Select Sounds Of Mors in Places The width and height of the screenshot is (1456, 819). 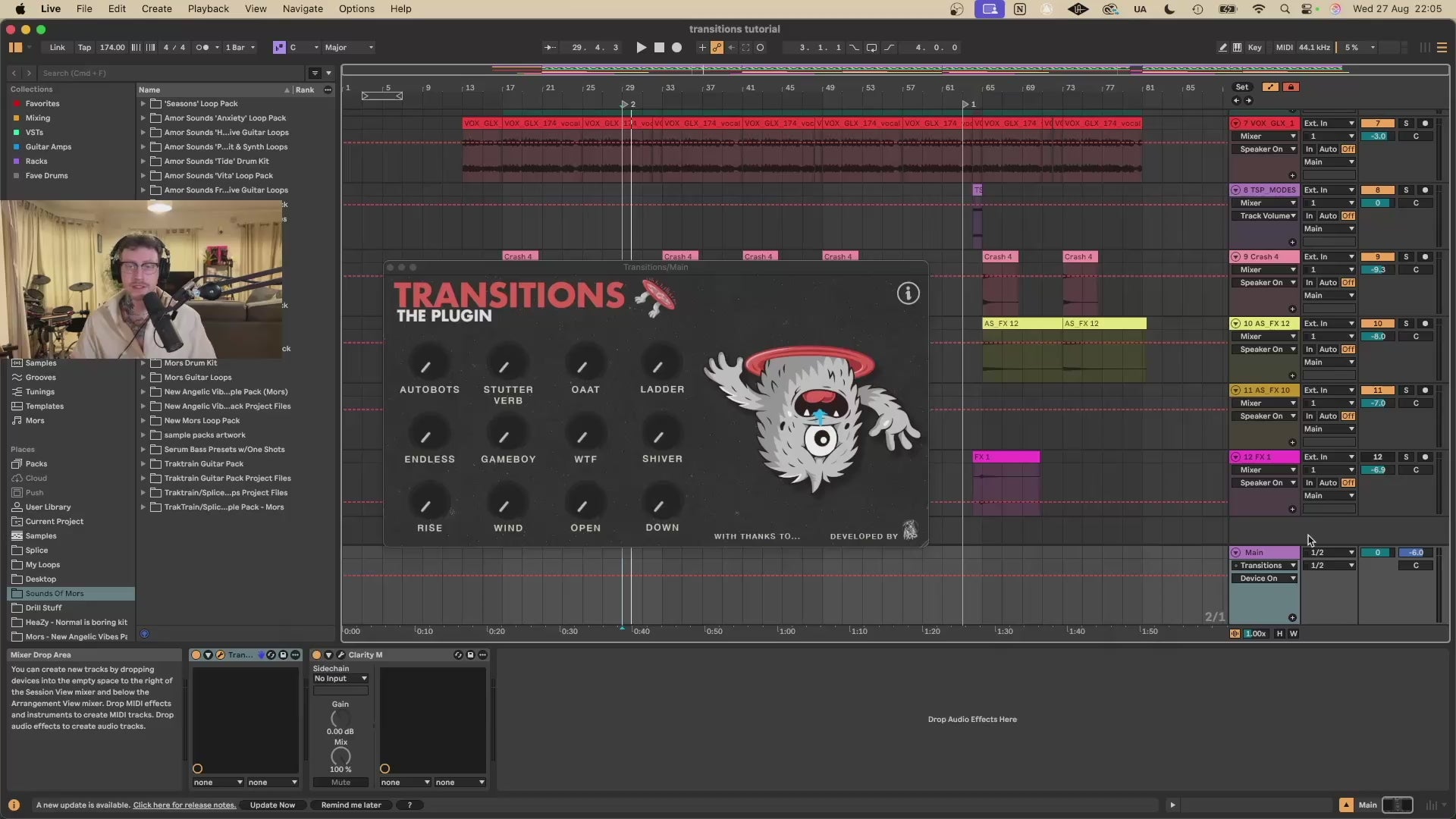(71, 594)
